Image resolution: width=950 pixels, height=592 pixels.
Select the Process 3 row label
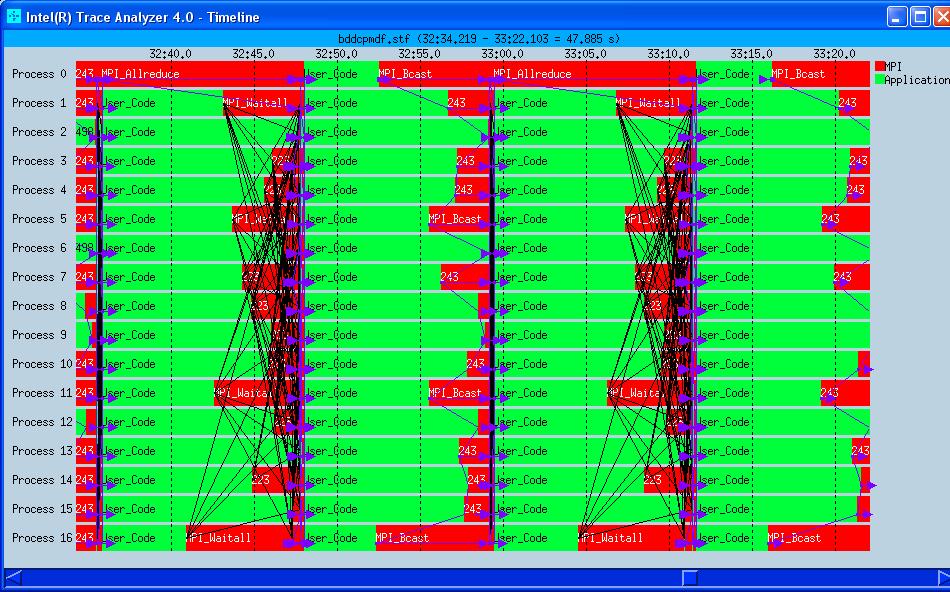point(39,161)
